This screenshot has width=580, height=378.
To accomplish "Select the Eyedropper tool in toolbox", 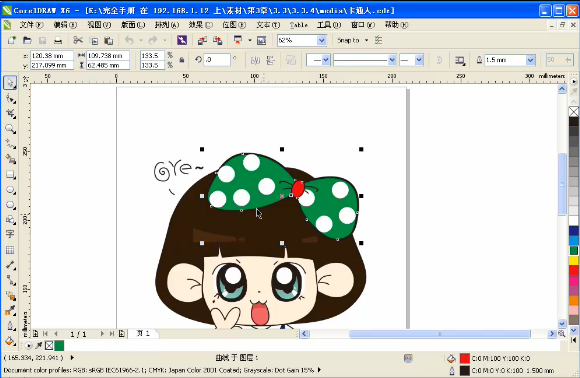I will click(10, 310).
